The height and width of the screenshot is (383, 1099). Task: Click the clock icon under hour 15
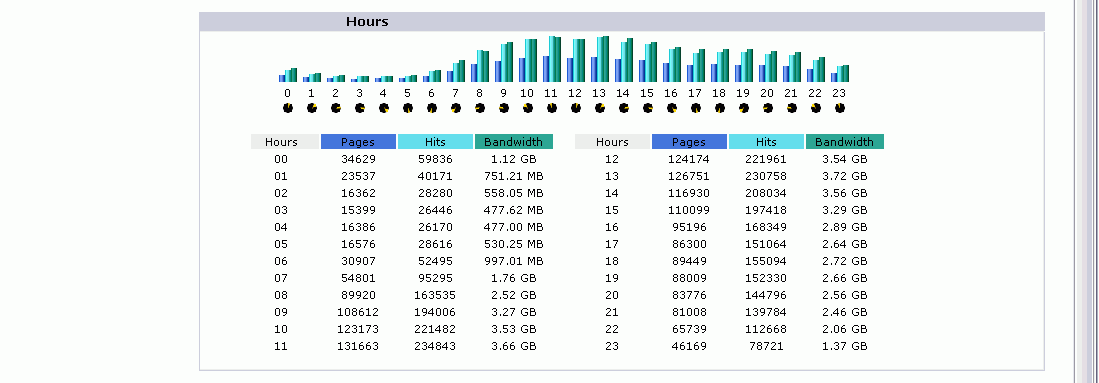[648, 108]
